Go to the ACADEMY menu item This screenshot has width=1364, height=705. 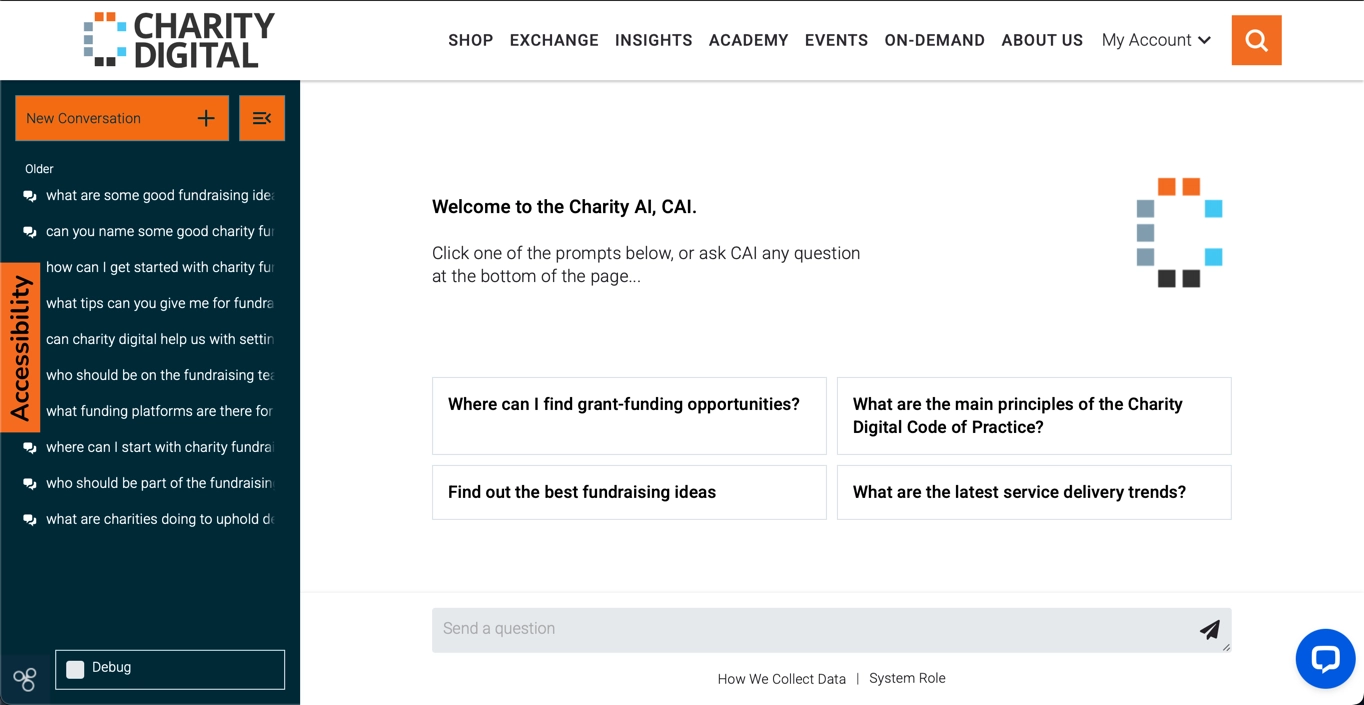tap(748, 40)
